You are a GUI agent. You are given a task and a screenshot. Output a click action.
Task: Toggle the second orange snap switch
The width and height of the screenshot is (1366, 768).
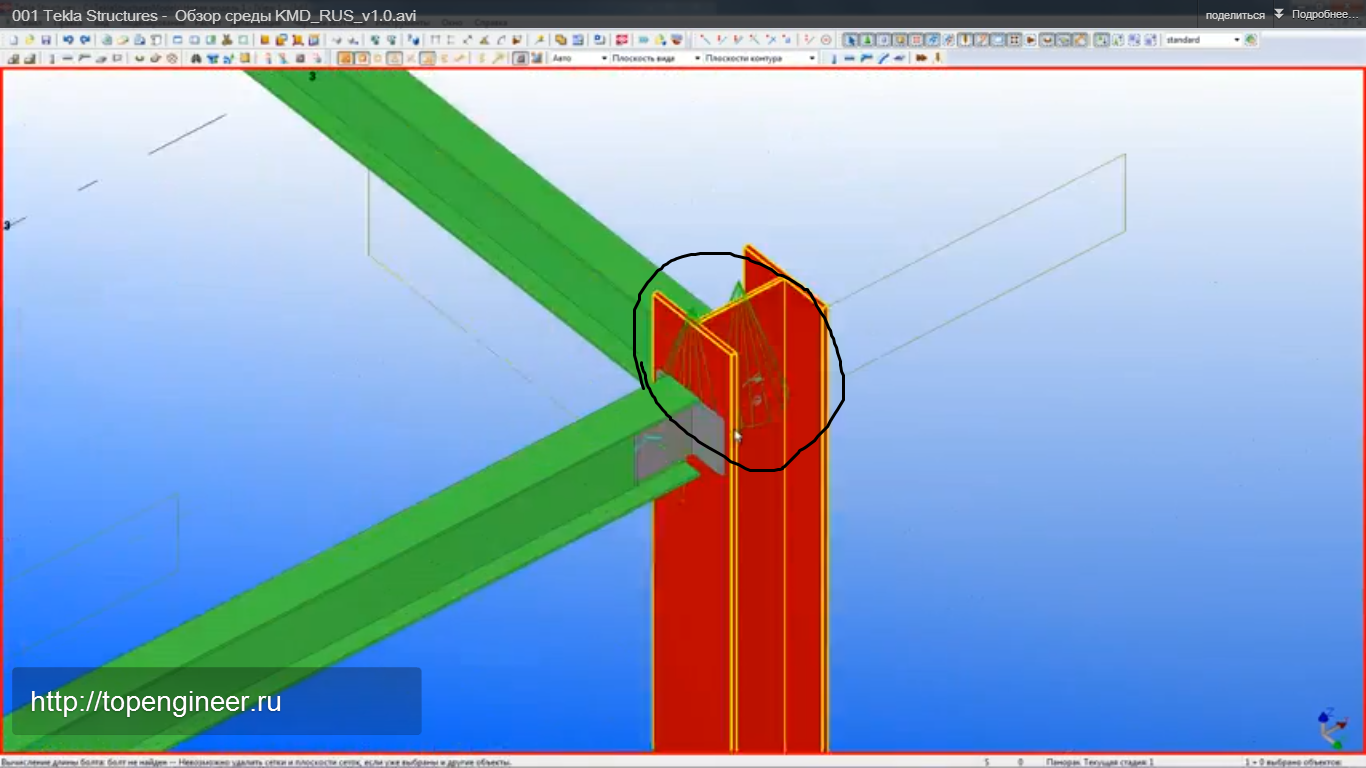[x=362, y=58]
